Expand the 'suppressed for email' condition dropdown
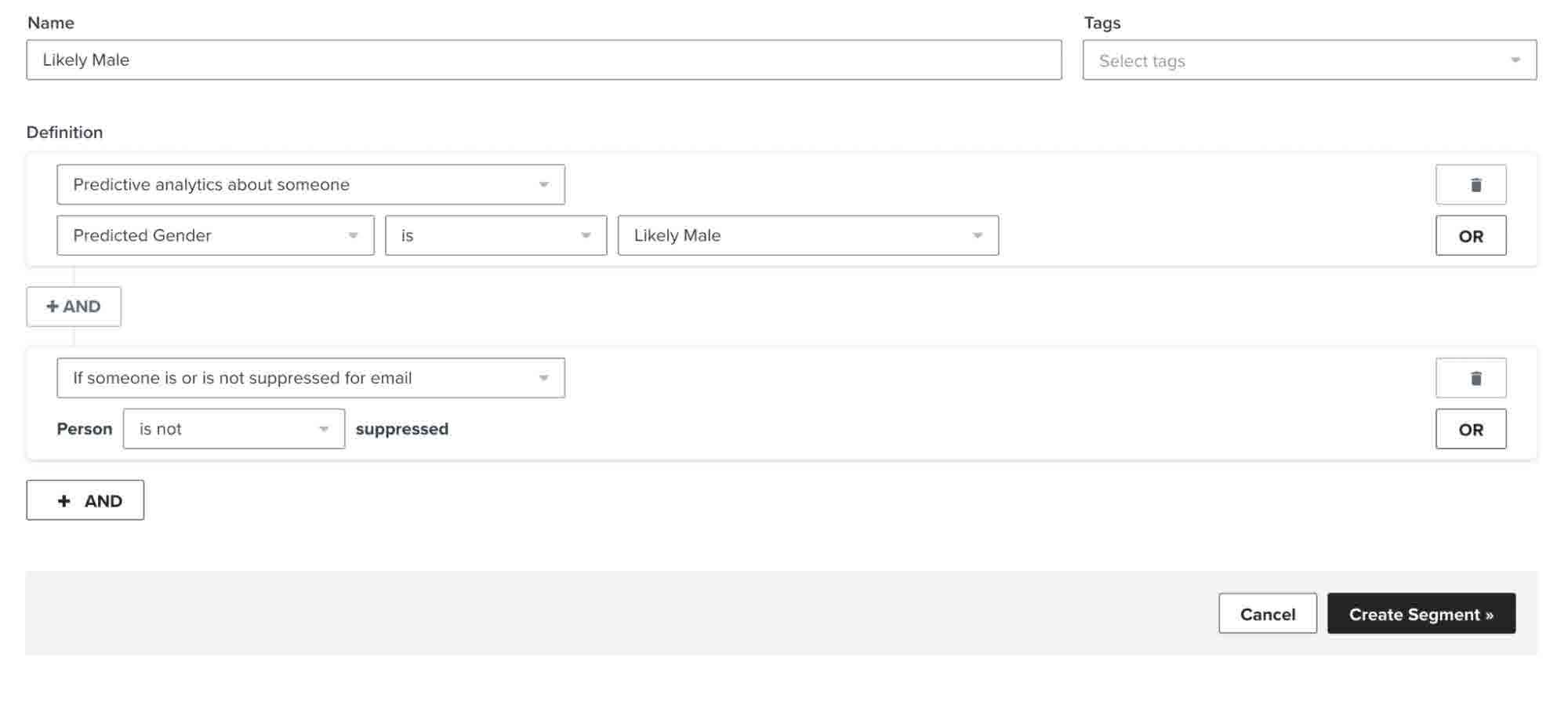1568x723 pixels. click(310, 378)
